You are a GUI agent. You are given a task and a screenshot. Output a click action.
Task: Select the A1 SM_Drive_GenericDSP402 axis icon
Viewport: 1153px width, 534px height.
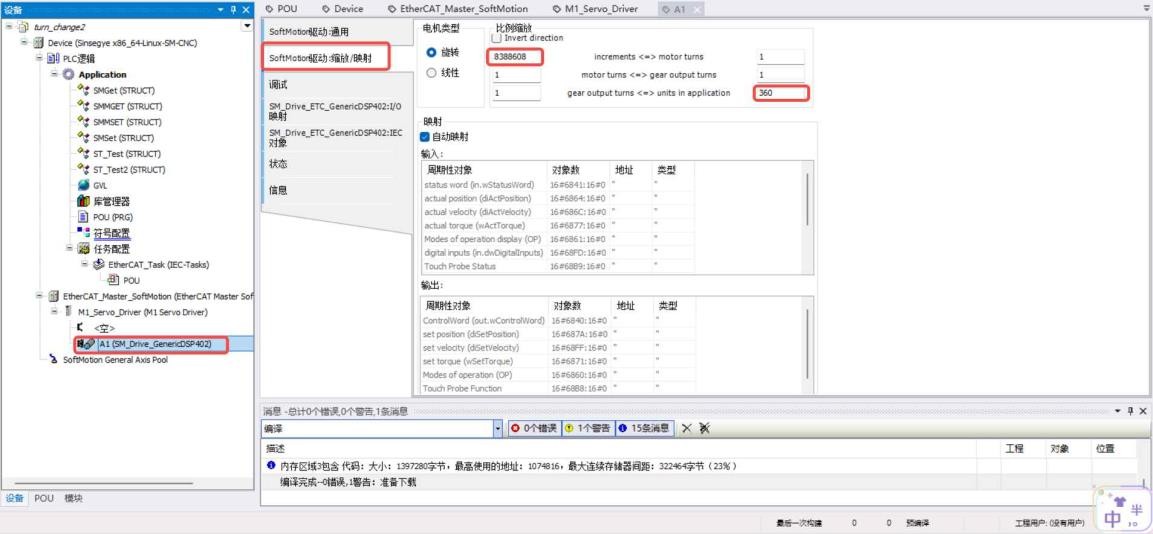click(x=86, y=344)
